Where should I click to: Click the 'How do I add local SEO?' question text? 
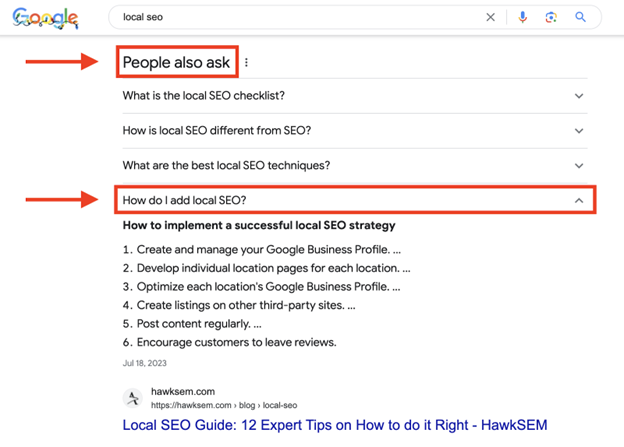pos(184,200)
